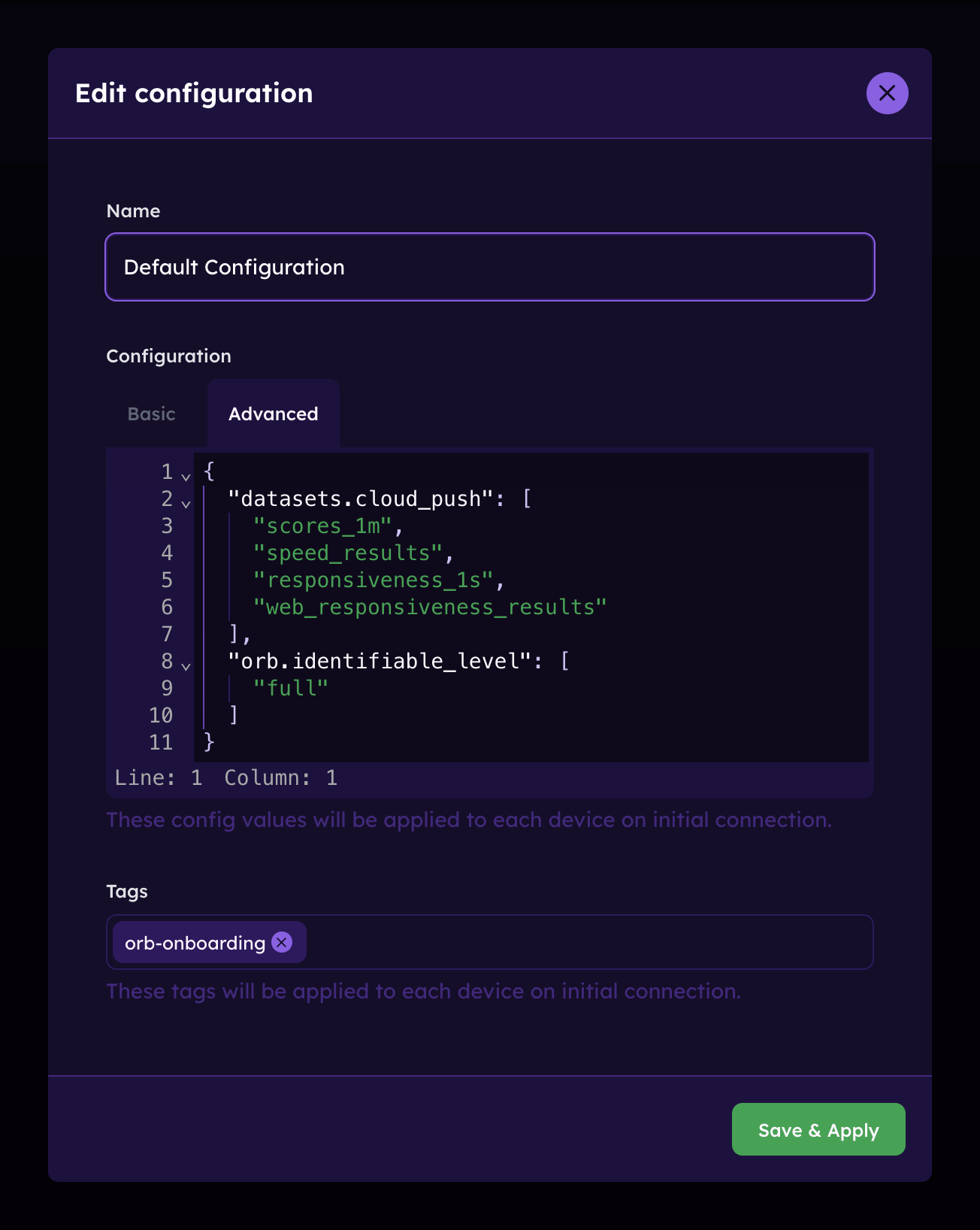Click the "speed_results" entry in the editor
The height and width of the screenshot is (1230, 980).
pos(347,553)
